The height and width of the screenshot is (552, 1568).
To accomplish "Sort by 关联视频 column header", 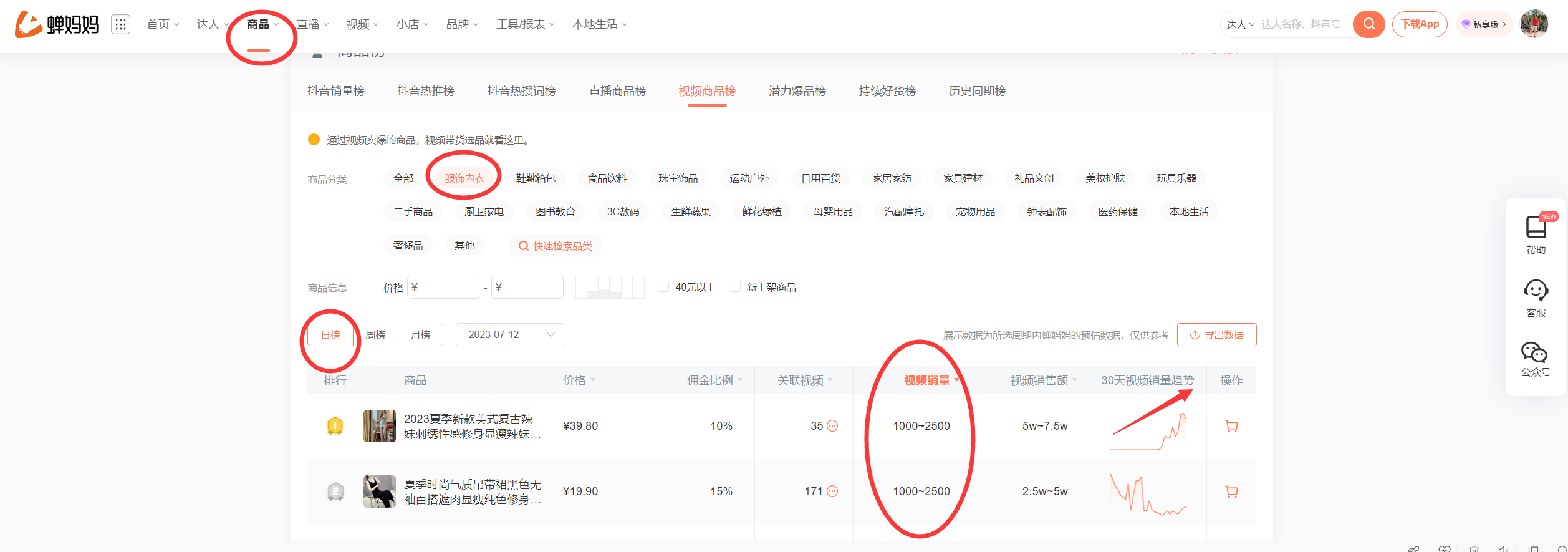I will pyautogui.click(x=805, y=380).
